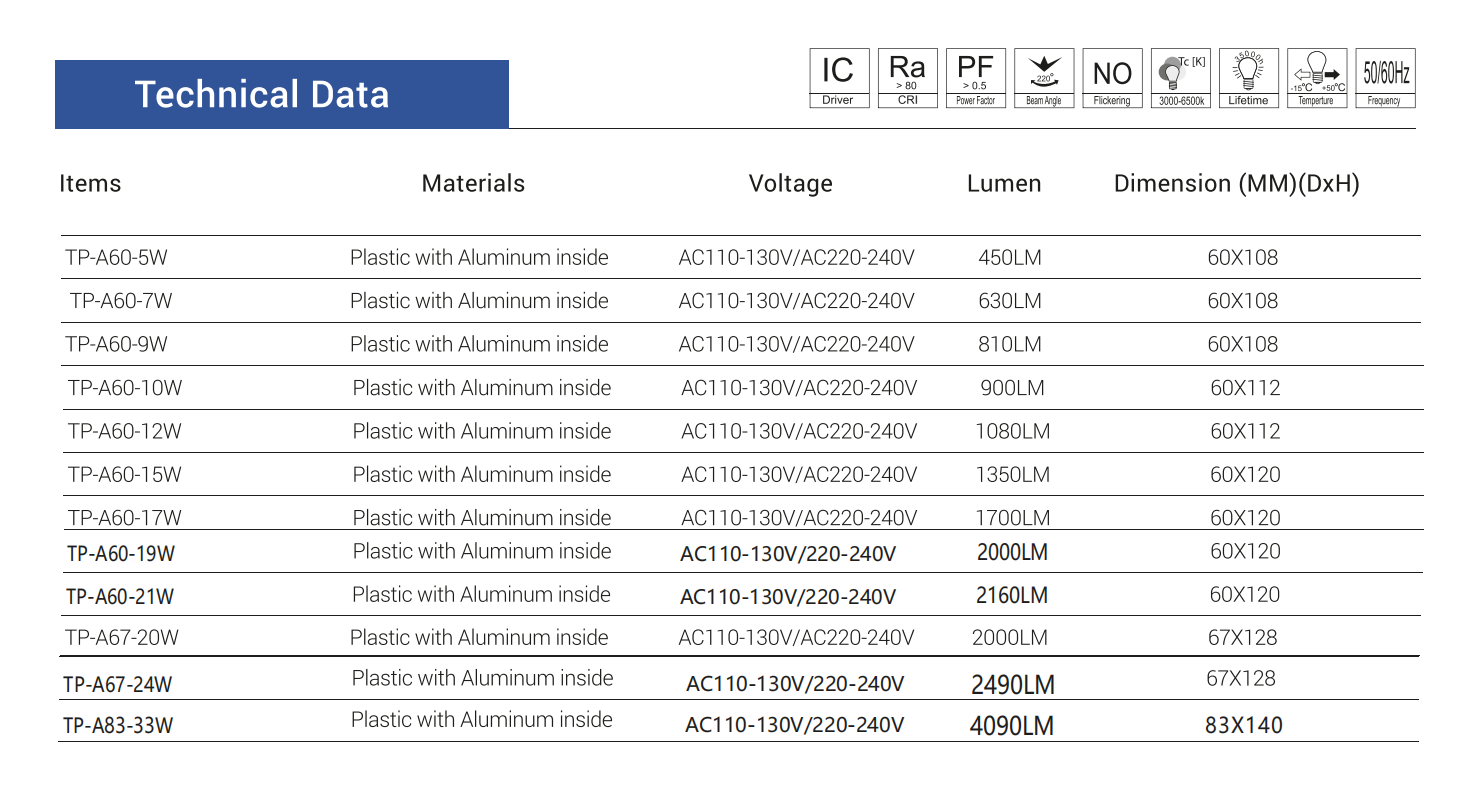Click the Technical Data heading banner

pos(281,94)
